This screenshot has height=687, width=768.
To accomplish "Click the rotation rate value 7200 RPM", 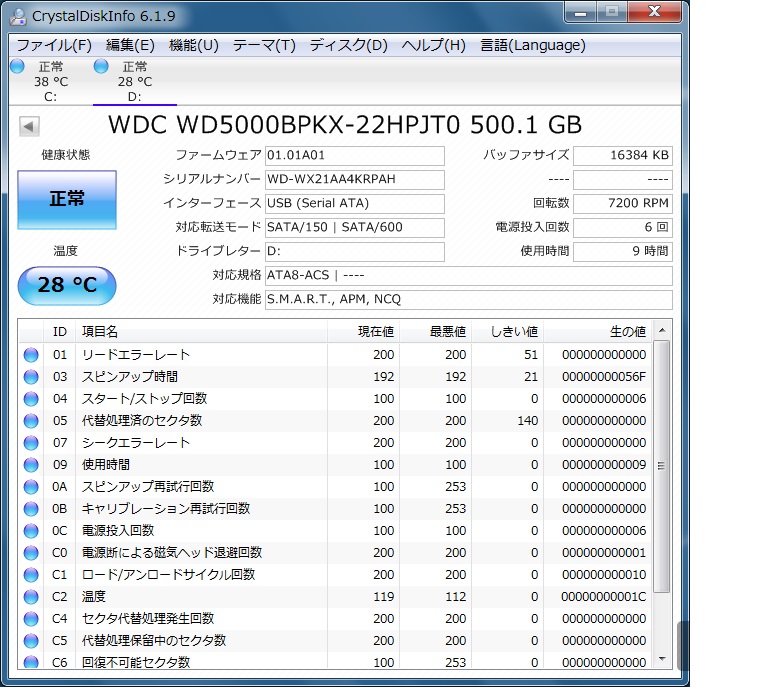I will [x=623, y=204].
